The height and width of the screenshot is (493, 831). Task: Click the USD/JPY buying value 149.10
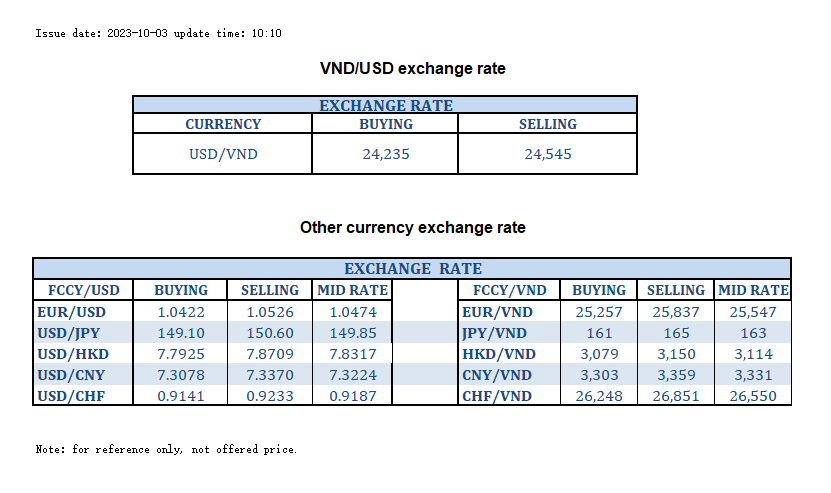181,333
